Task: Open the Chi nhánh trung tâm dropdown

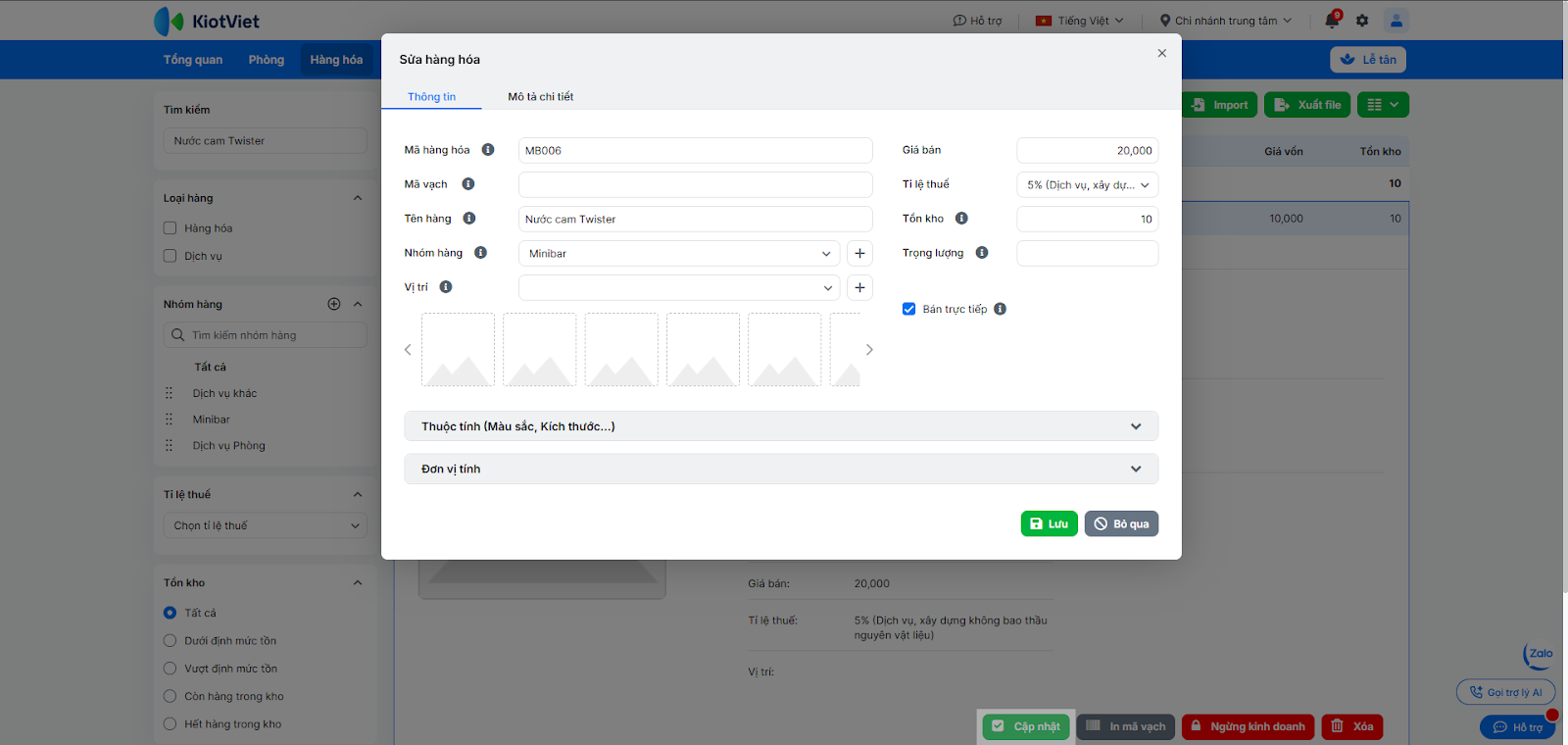Action: (x=1226, y=21)
